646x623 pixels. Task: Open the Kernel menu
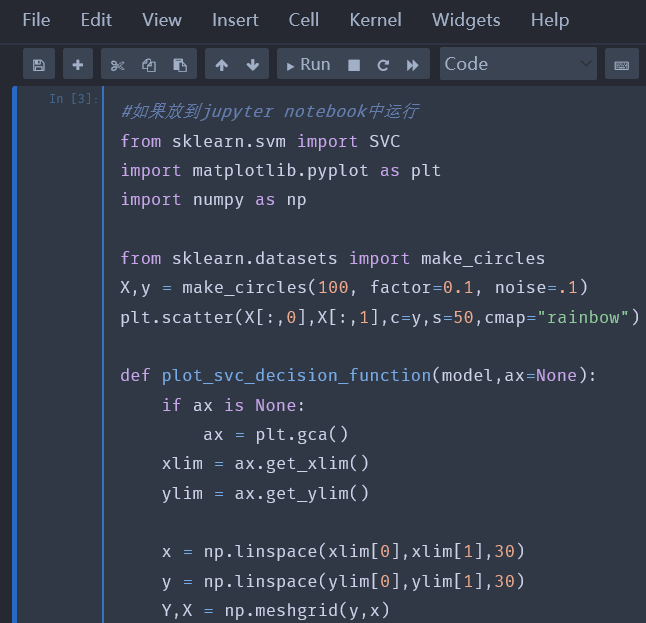click(375, 20)
